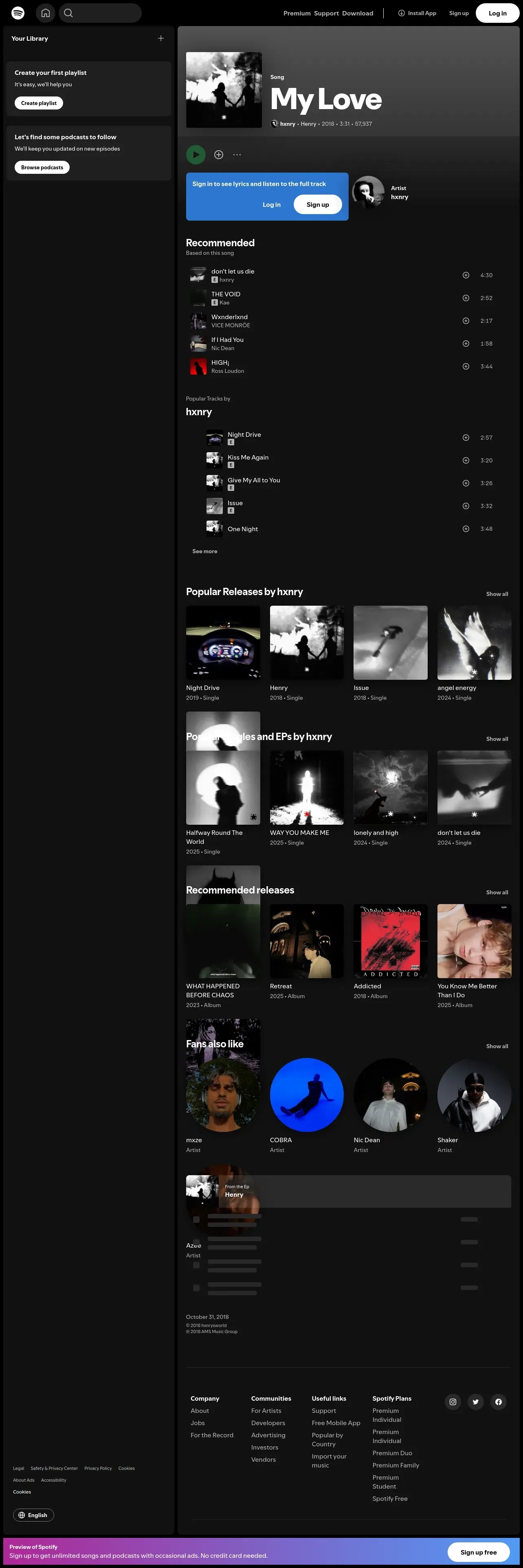This screenshot has height=1568, width=523.
Task: Click the search magnifier icon
Action: [68, 13]
